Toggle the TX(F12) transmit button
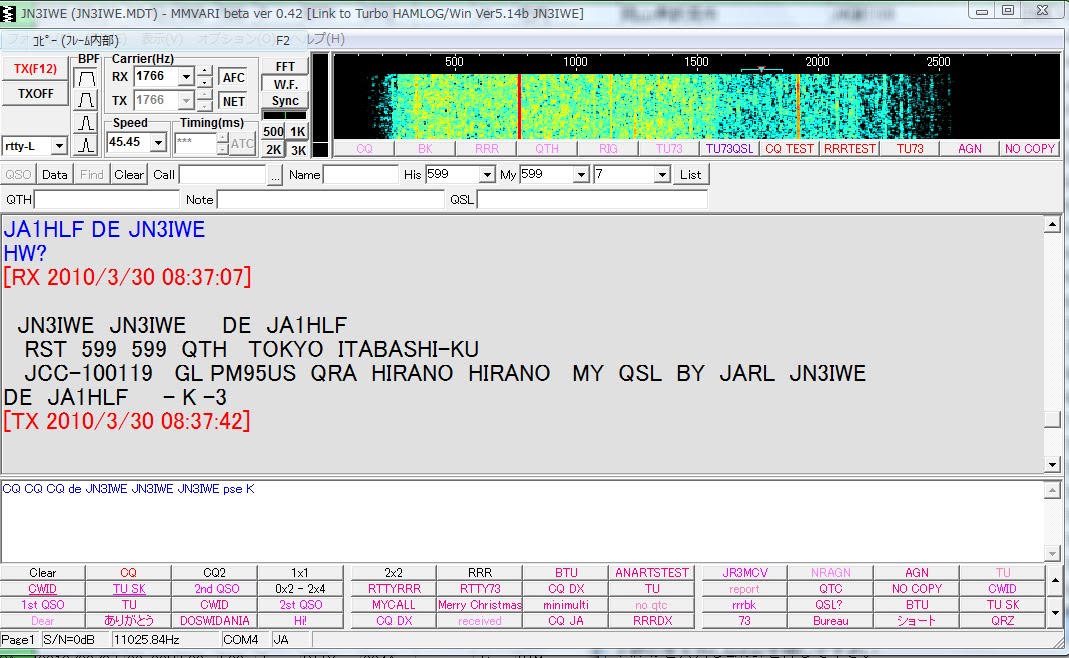 35,69
